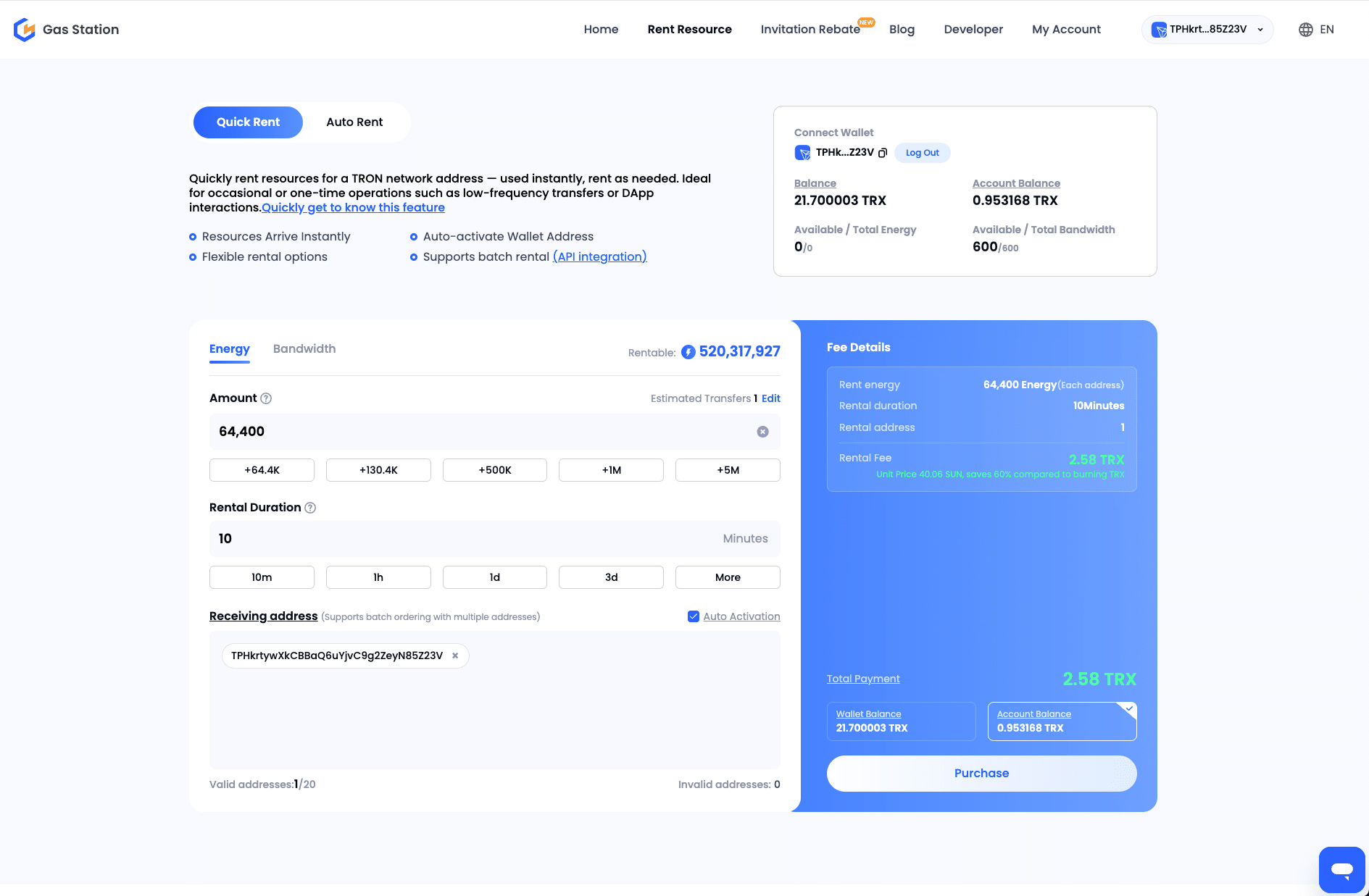Go to My Account
This screenshot has height=896, width=1369.
pos(1066,30)
